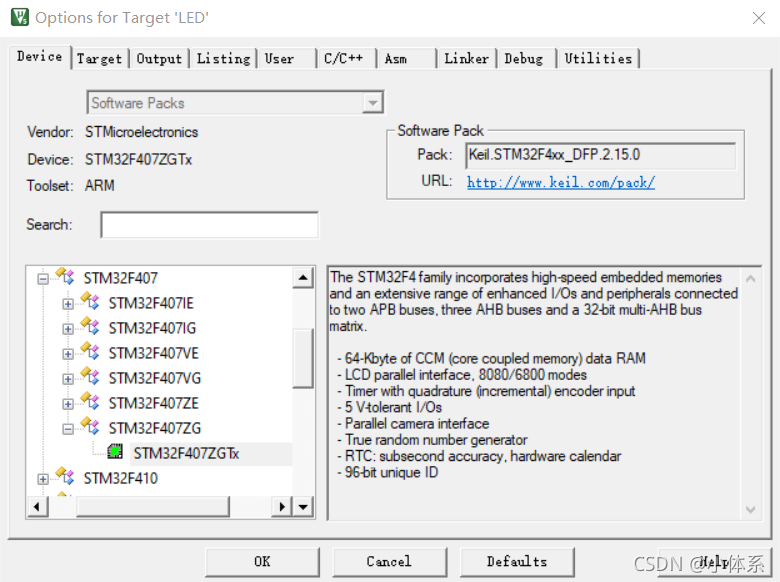This screenshot has height=582, width=780.
Task: Click the device tree horizontal scrollbar thumb
Action: (x=152, y=507)
